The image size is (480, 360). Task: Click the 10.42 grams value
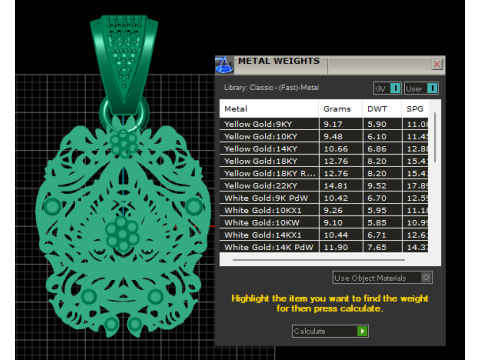(x=336, y=198)
